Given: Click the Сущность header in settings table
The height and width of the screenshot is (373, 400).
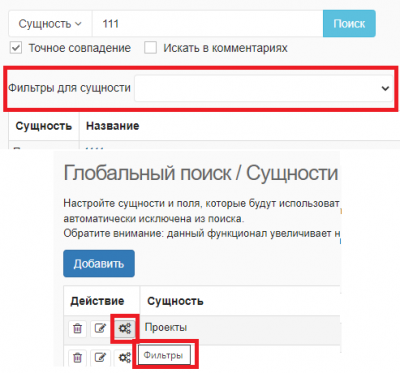Looking at the screenshot, I should [x=175, y=301].
